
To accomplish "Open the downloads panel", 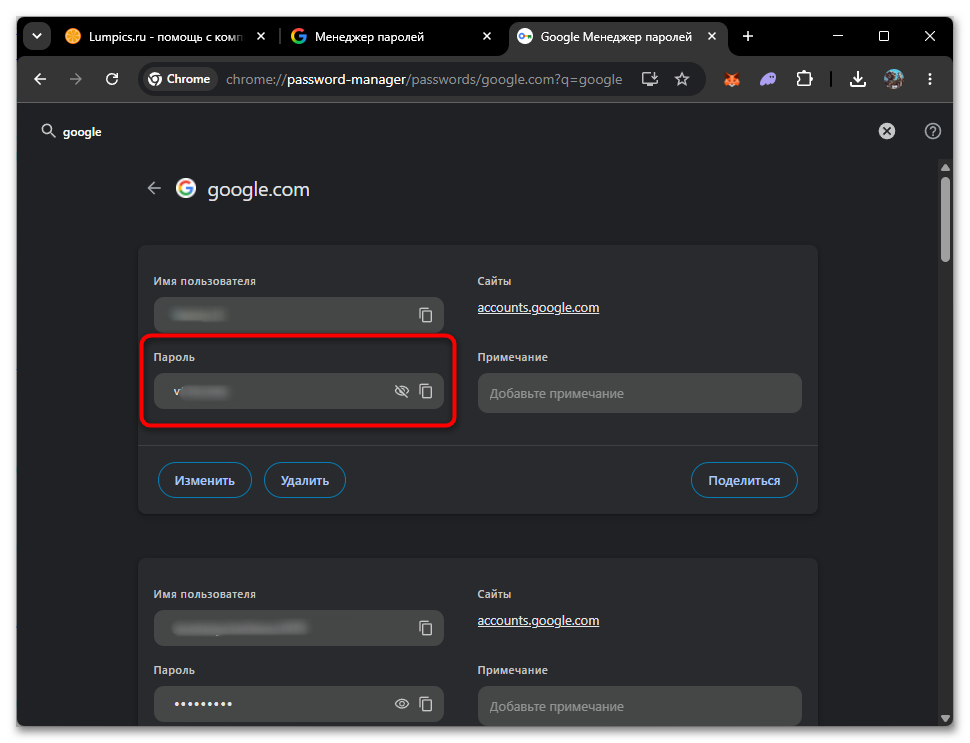I will [857, 79].
